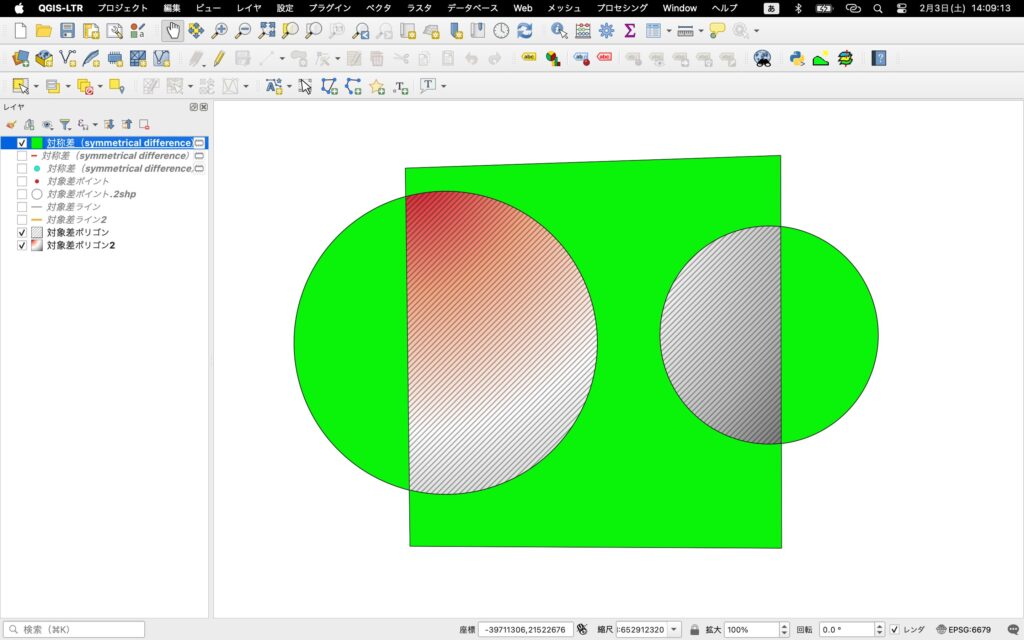Click the Save Project floppy icon

(x=67, y=31)
